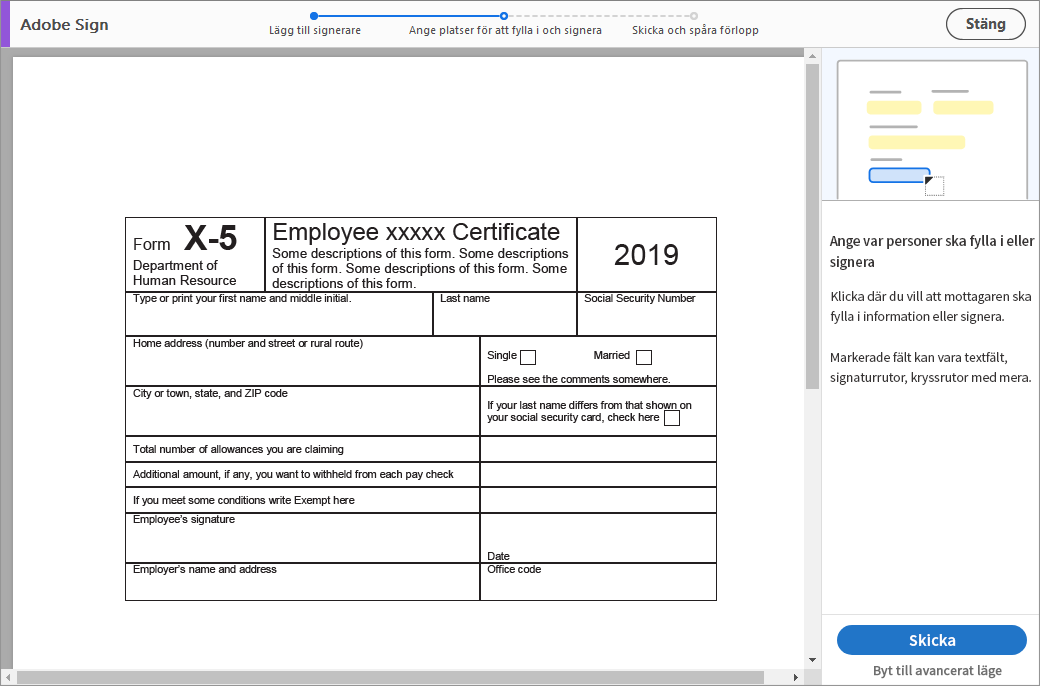Place a field under City or town, state, ZIP

click(x=302, y=417)
